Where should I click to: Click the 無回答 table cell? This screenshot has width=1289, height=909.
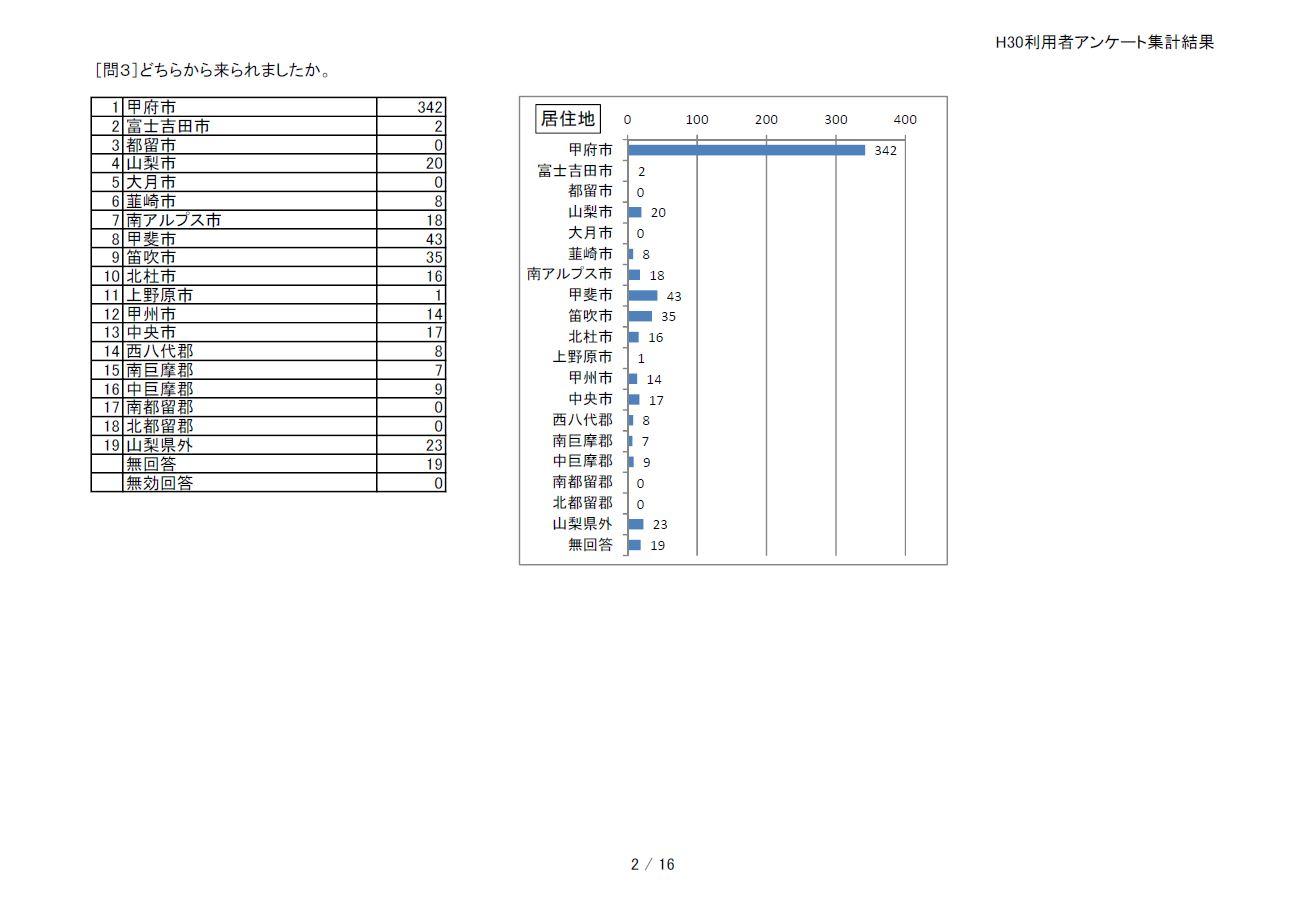tap(250, 464)
